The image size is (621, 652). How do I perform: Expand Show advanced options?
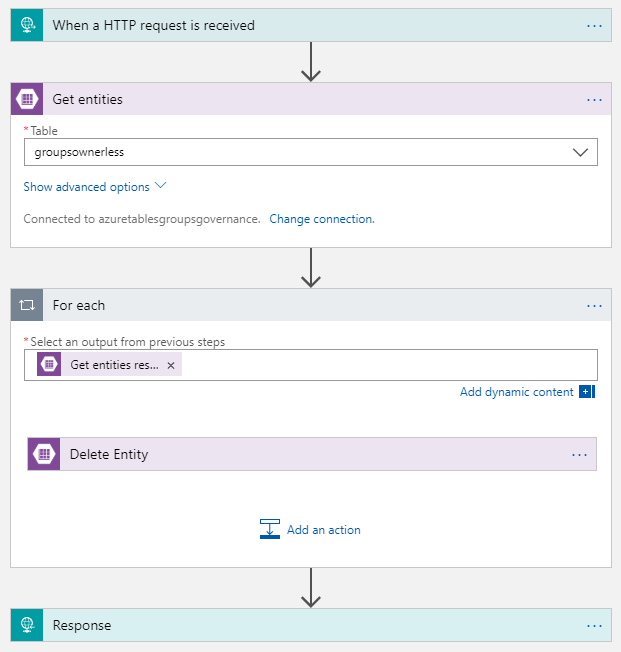[x=95, y=187]
